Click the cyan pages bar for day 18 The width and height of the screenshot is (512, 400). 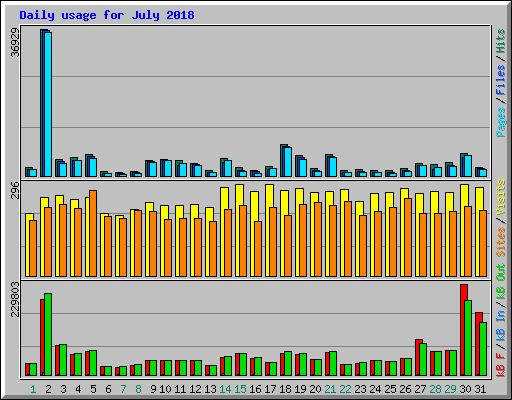click(x=288, y=162)
